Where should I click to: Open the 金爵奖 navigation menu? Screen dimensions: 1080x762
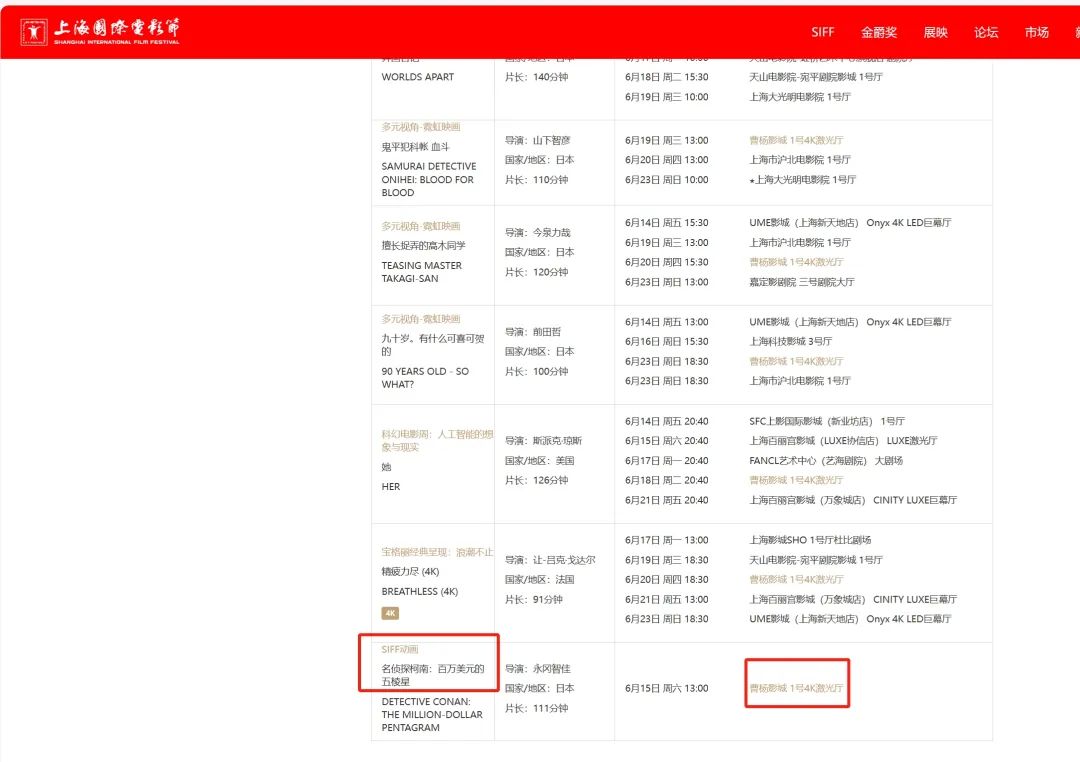879,32
